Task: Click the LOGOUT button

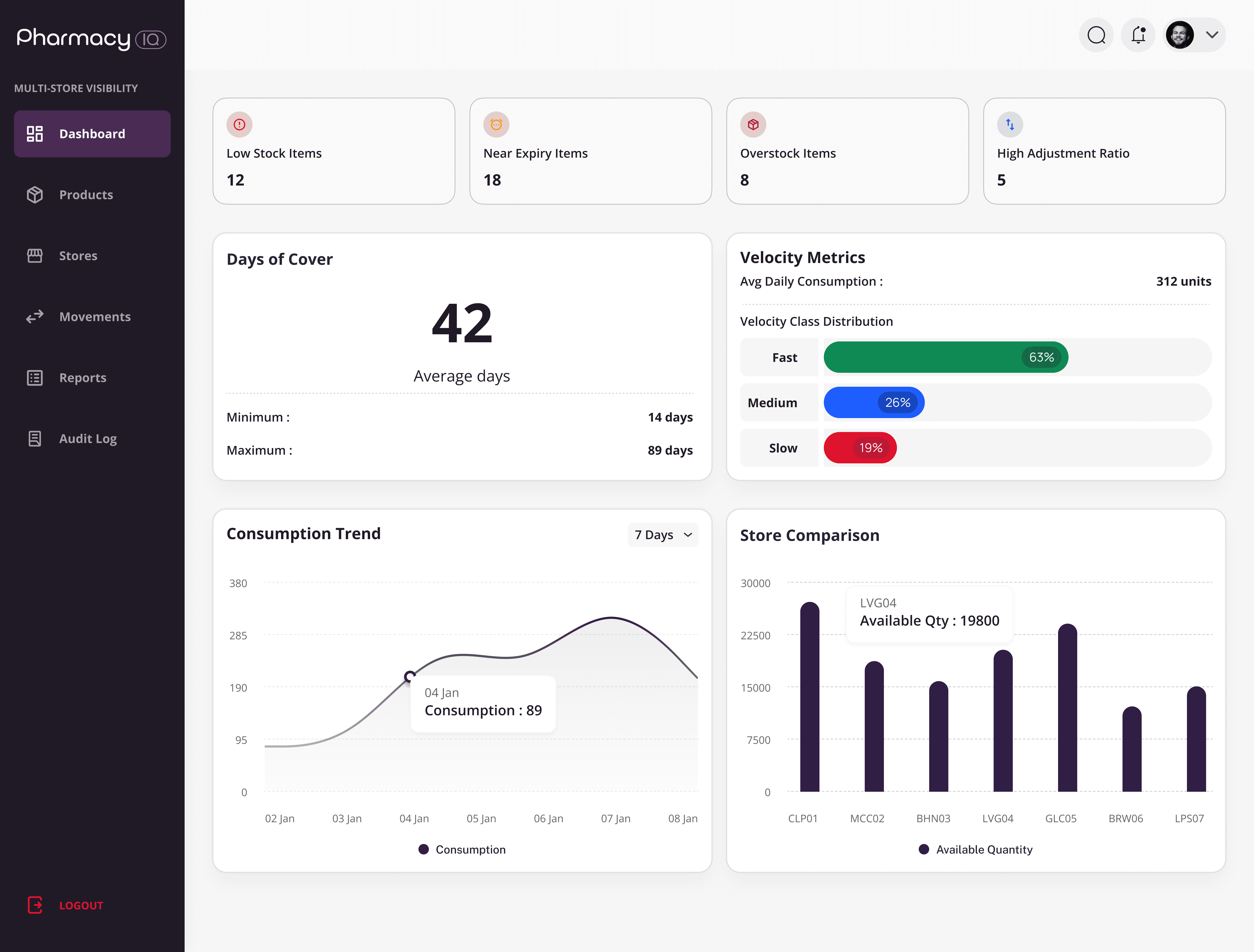Action: point(81,905)
